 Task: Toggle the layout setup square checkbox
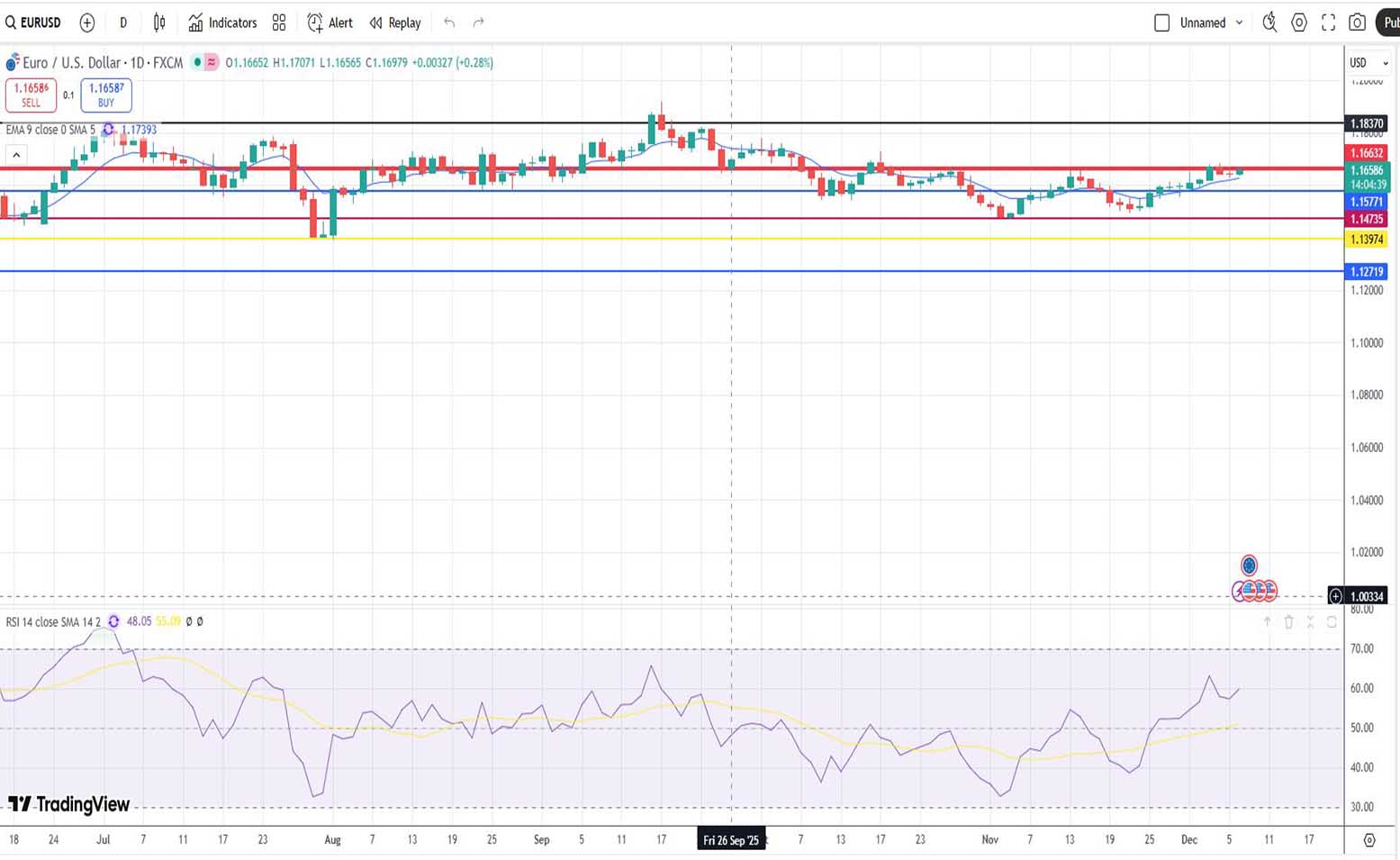[1161, 23]
